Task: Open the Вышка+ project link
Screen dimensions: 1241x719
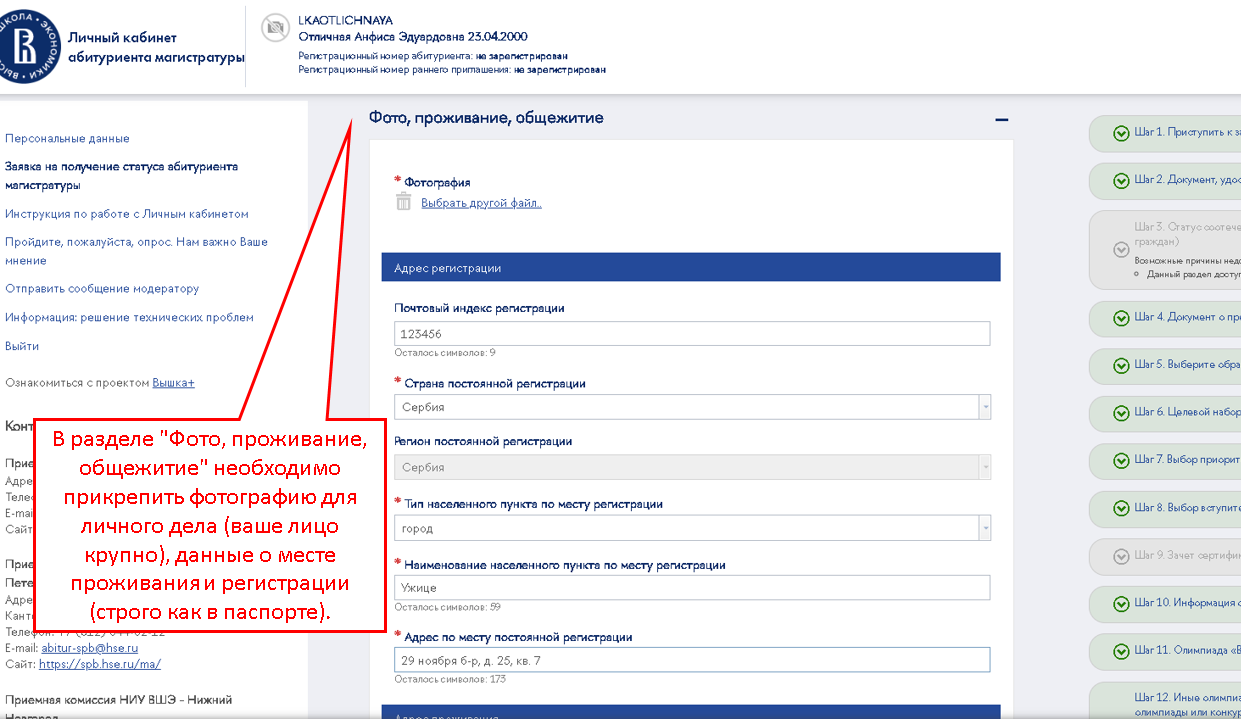Action: (173, 383)
